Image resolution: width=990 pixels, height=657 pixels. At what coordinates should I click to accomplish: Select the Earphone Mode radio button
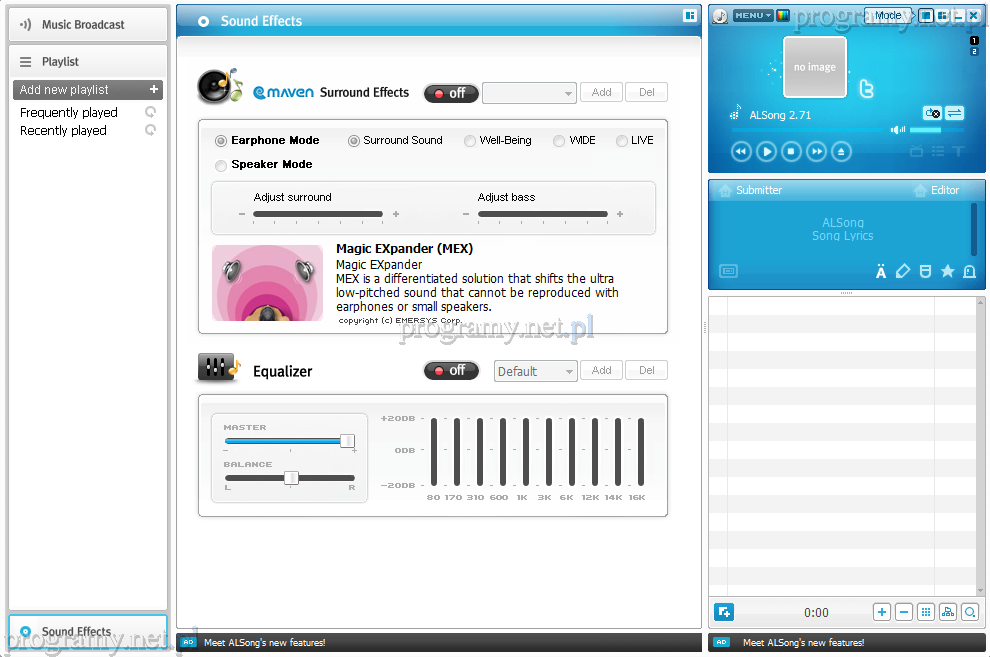click(x=221, y=141)
